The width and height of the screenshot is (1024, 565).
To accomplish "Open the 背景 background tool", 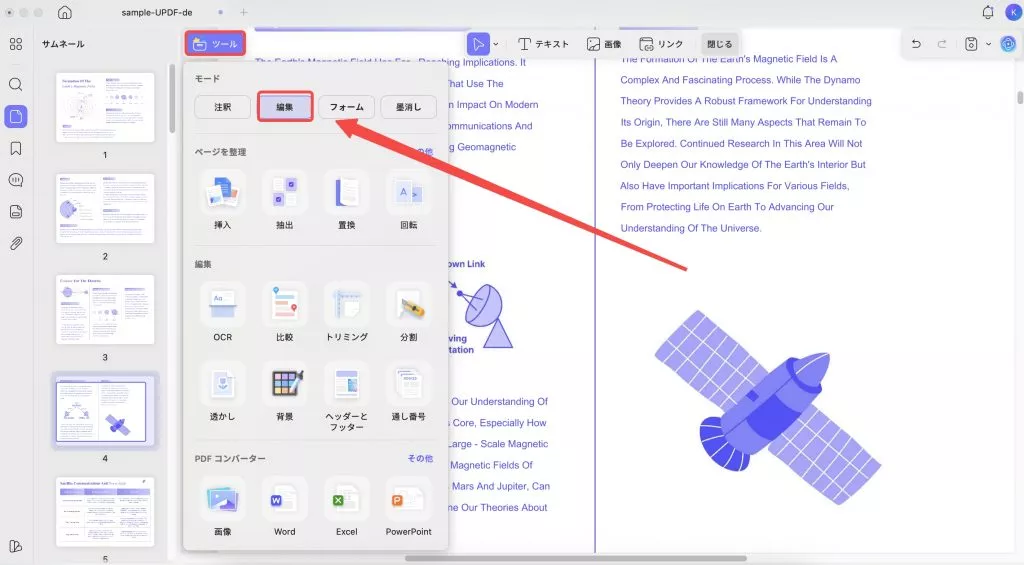I will (x=285, y=392).
